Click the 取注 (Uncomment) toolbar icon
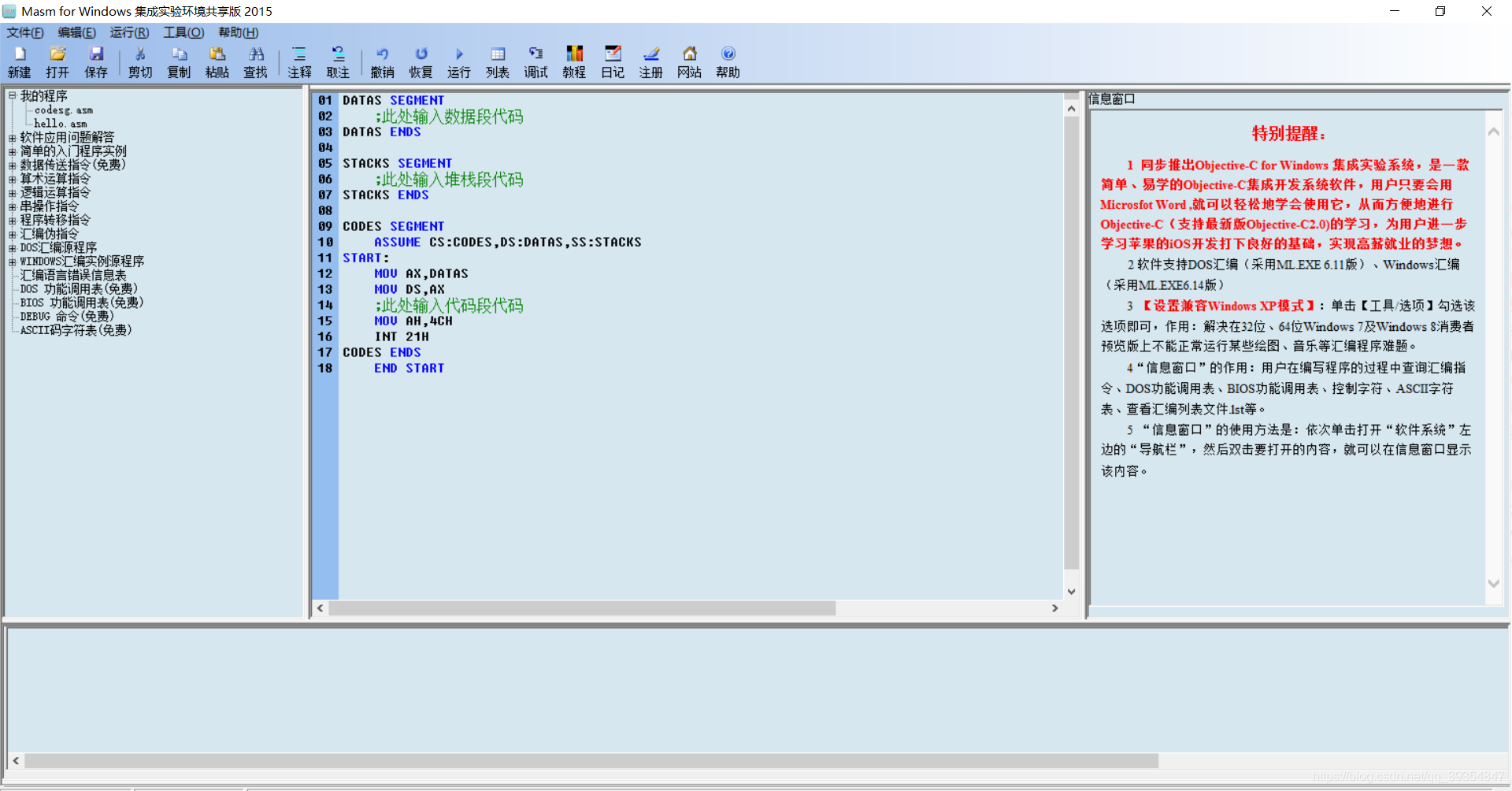 [338, 61]
